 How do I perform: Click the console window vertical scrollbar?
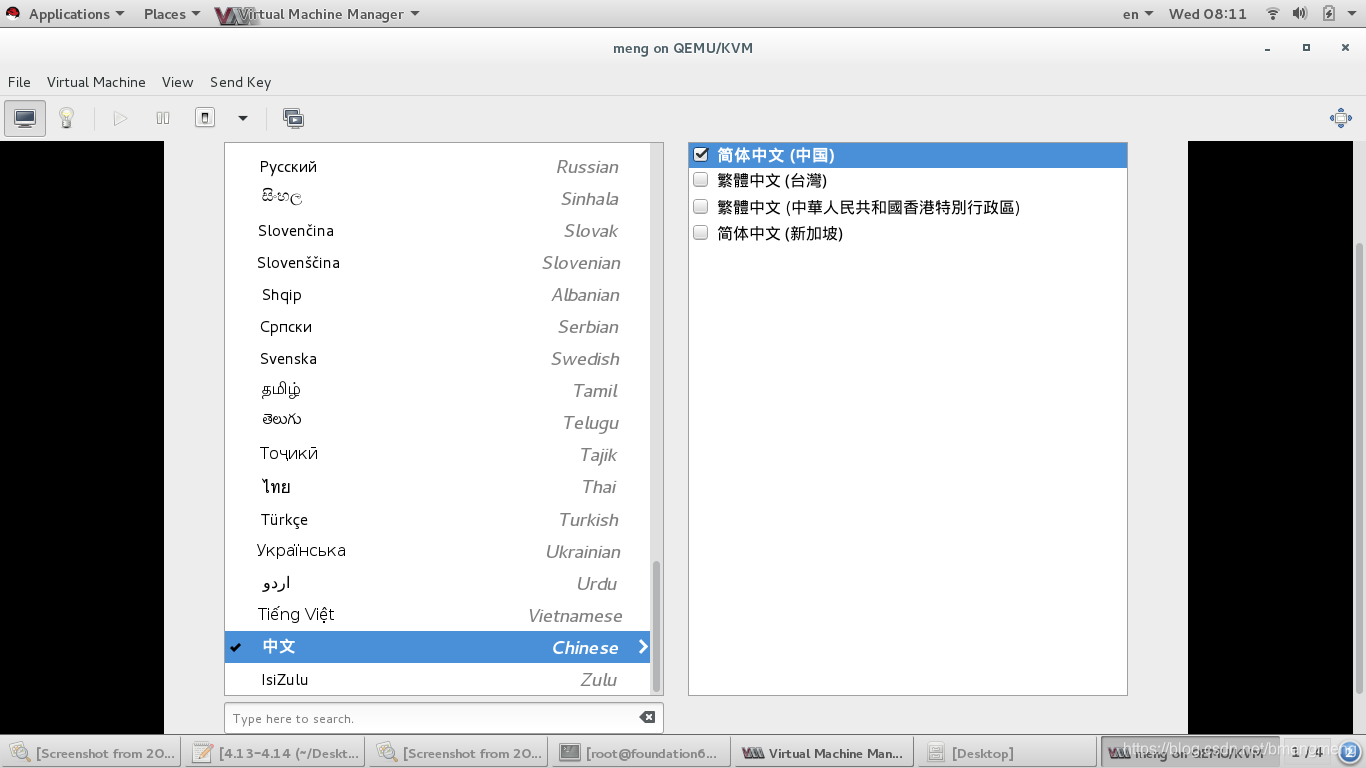click(x=1360, y=470)
